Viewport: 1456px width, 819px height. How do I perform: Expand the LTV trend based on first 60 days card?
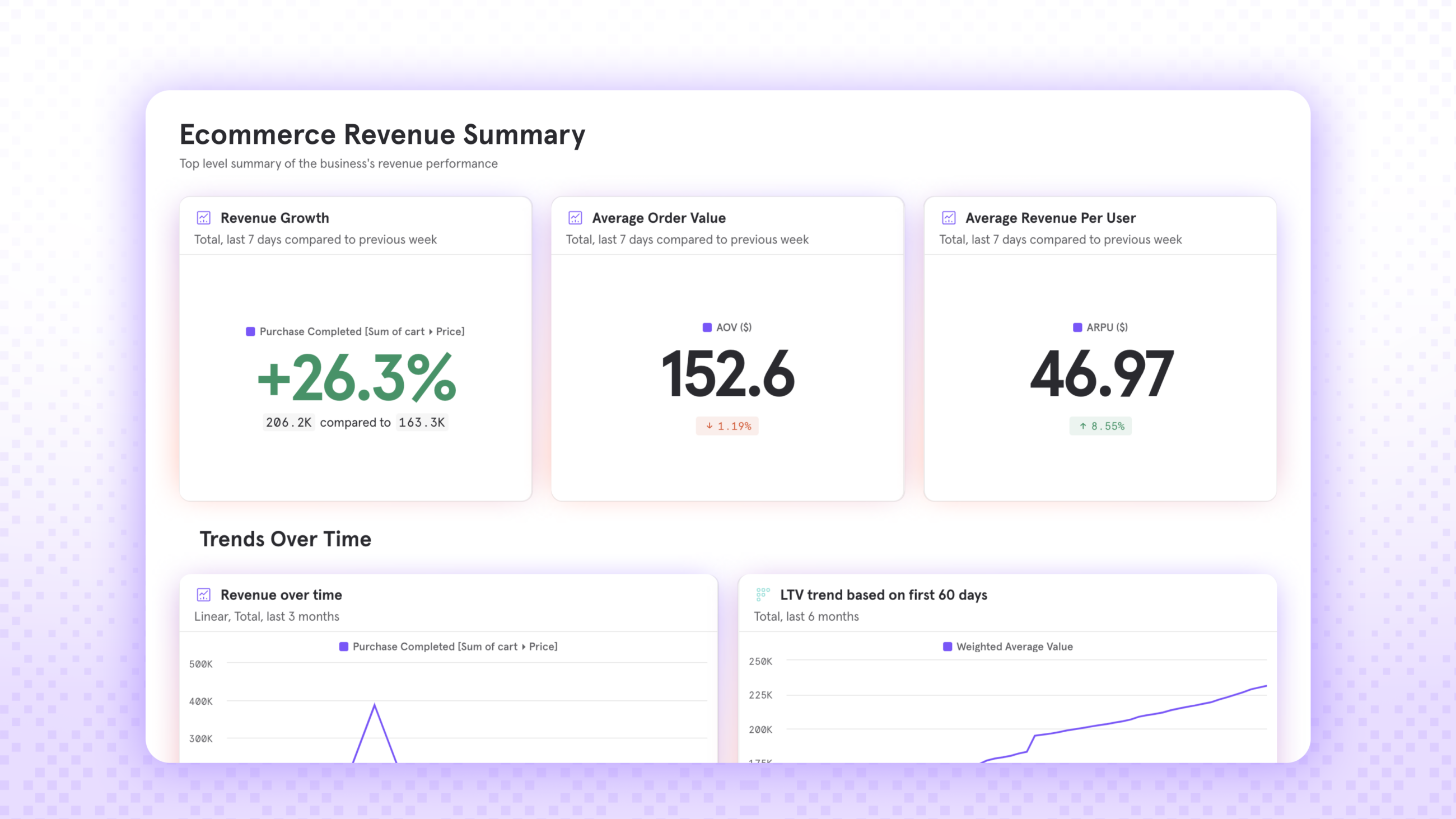pyautogui.click(x=884, y=595)
